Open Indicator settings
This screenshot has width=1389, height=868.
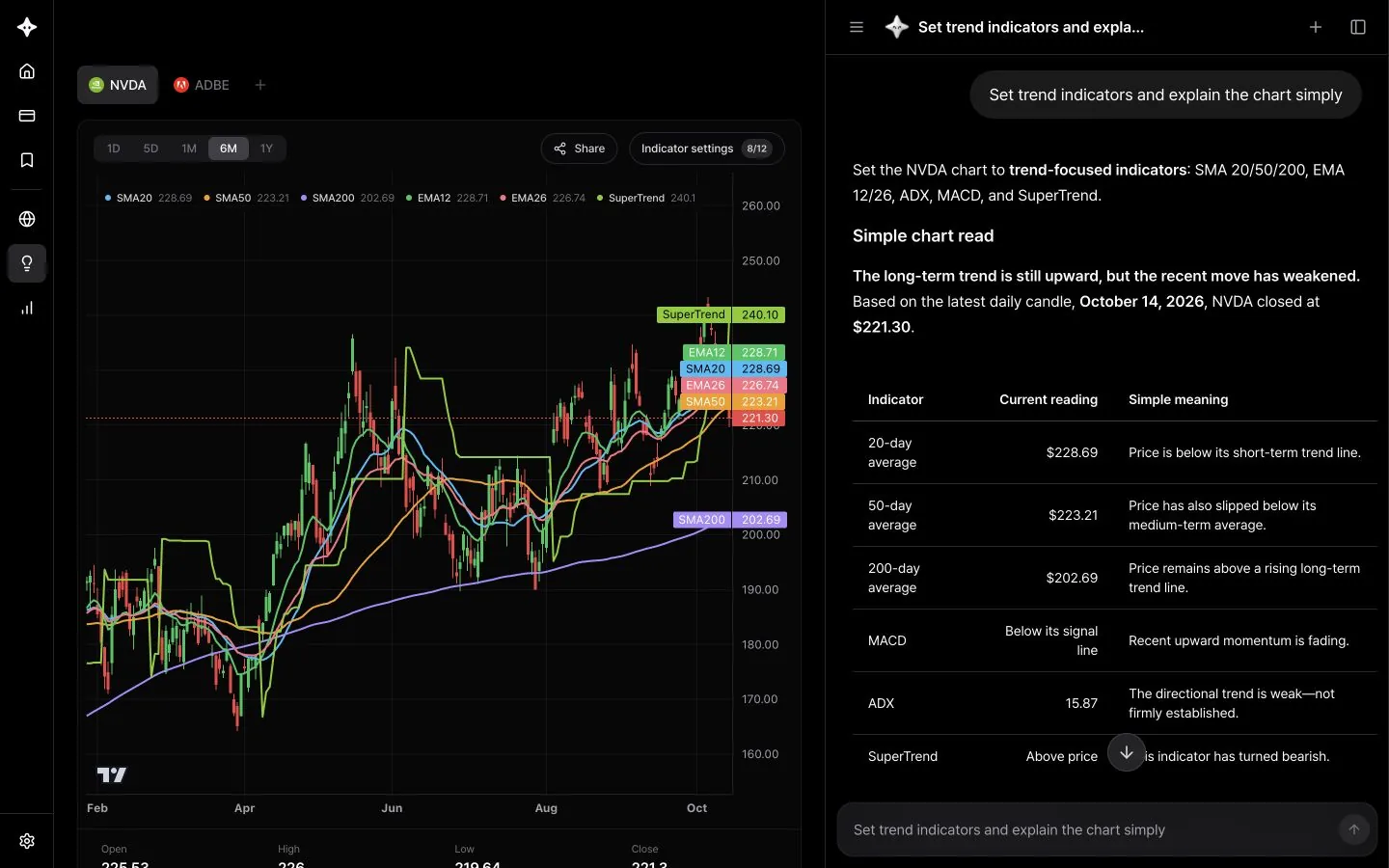coord(707,149)
